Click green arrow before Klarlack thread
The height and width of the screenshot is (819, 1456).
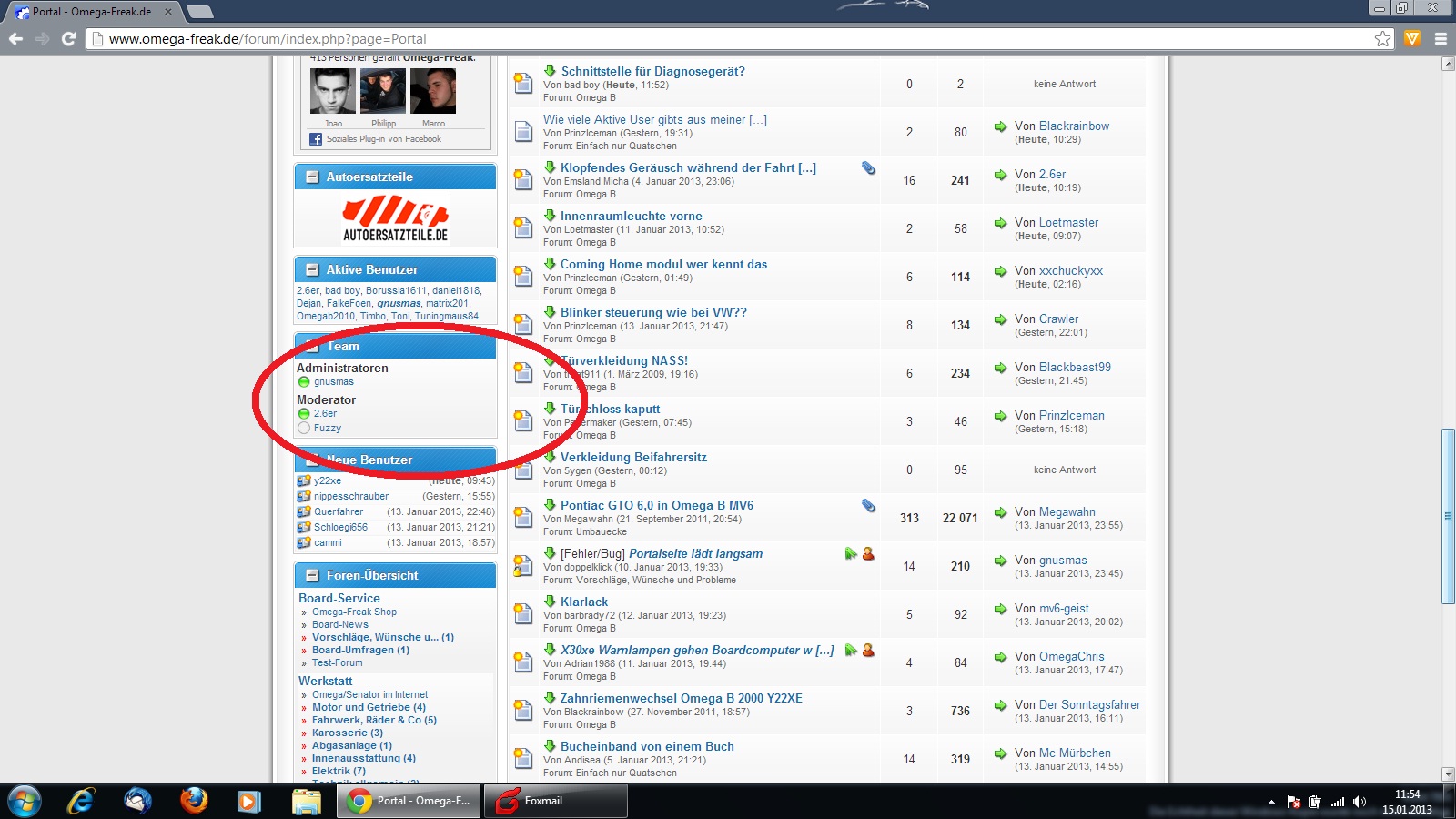pos(550,602)
